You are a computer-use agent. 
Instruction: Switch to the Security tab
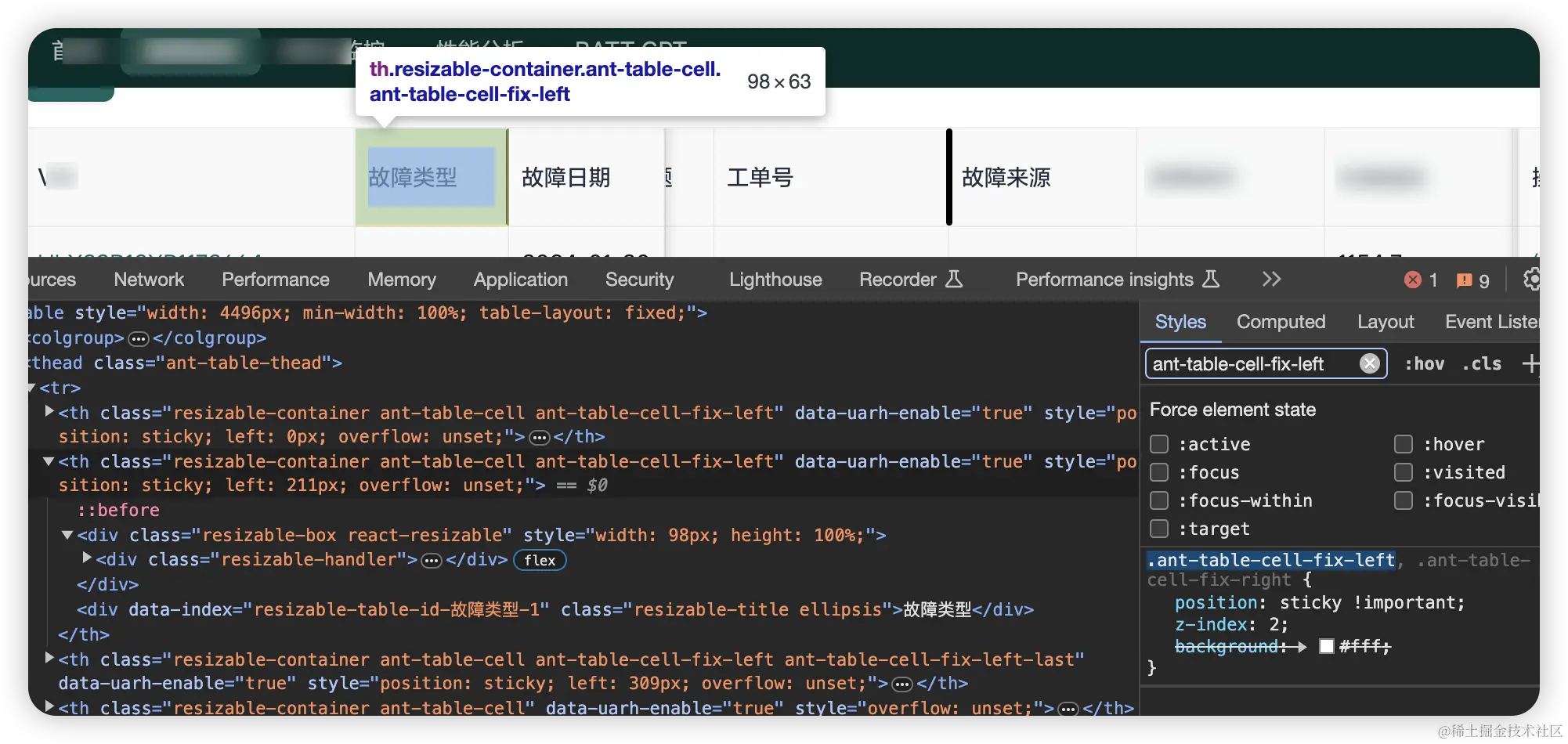pos(639,280)
